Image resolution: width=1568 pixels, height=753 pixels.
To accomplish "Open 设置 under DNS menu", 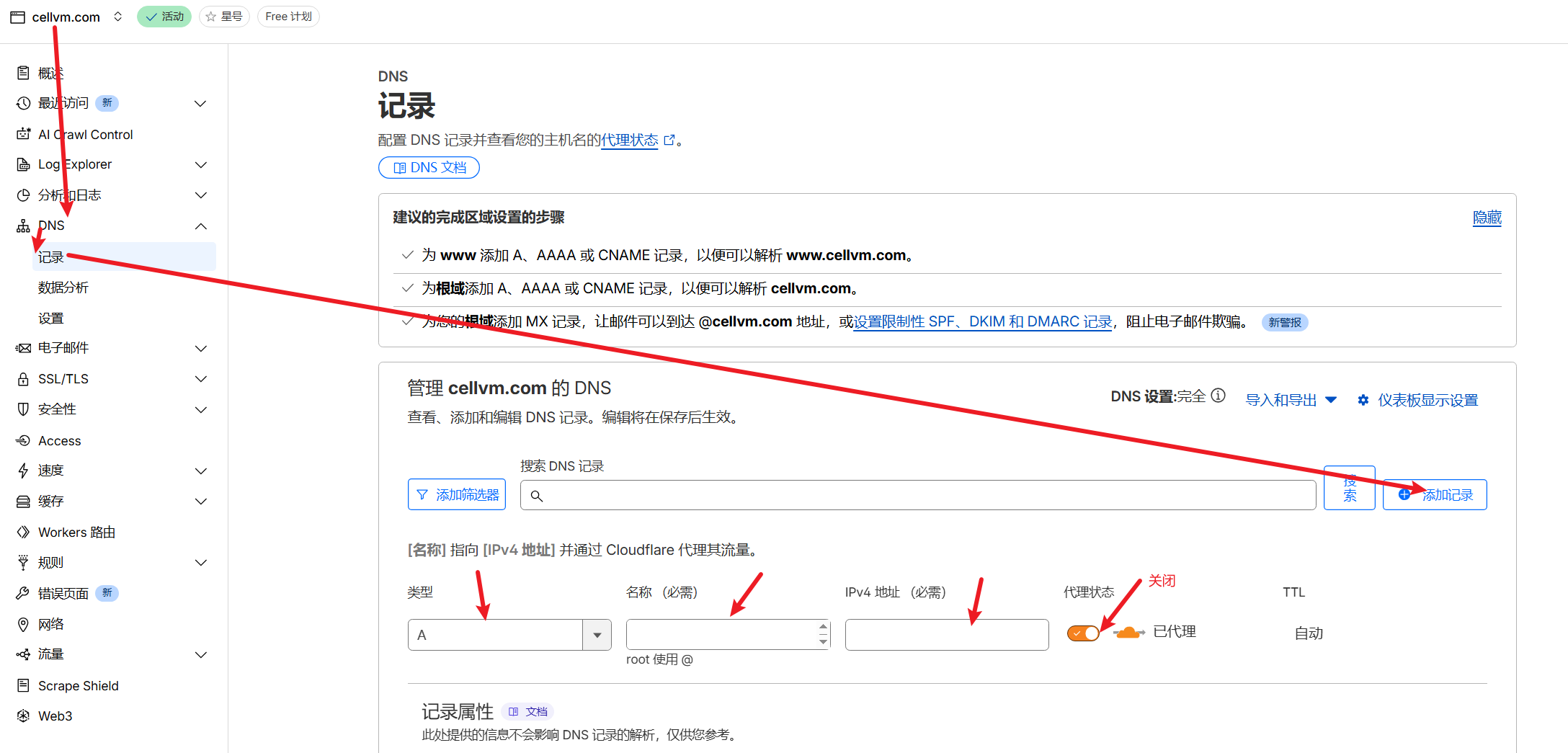I will (x=51, y=318).
